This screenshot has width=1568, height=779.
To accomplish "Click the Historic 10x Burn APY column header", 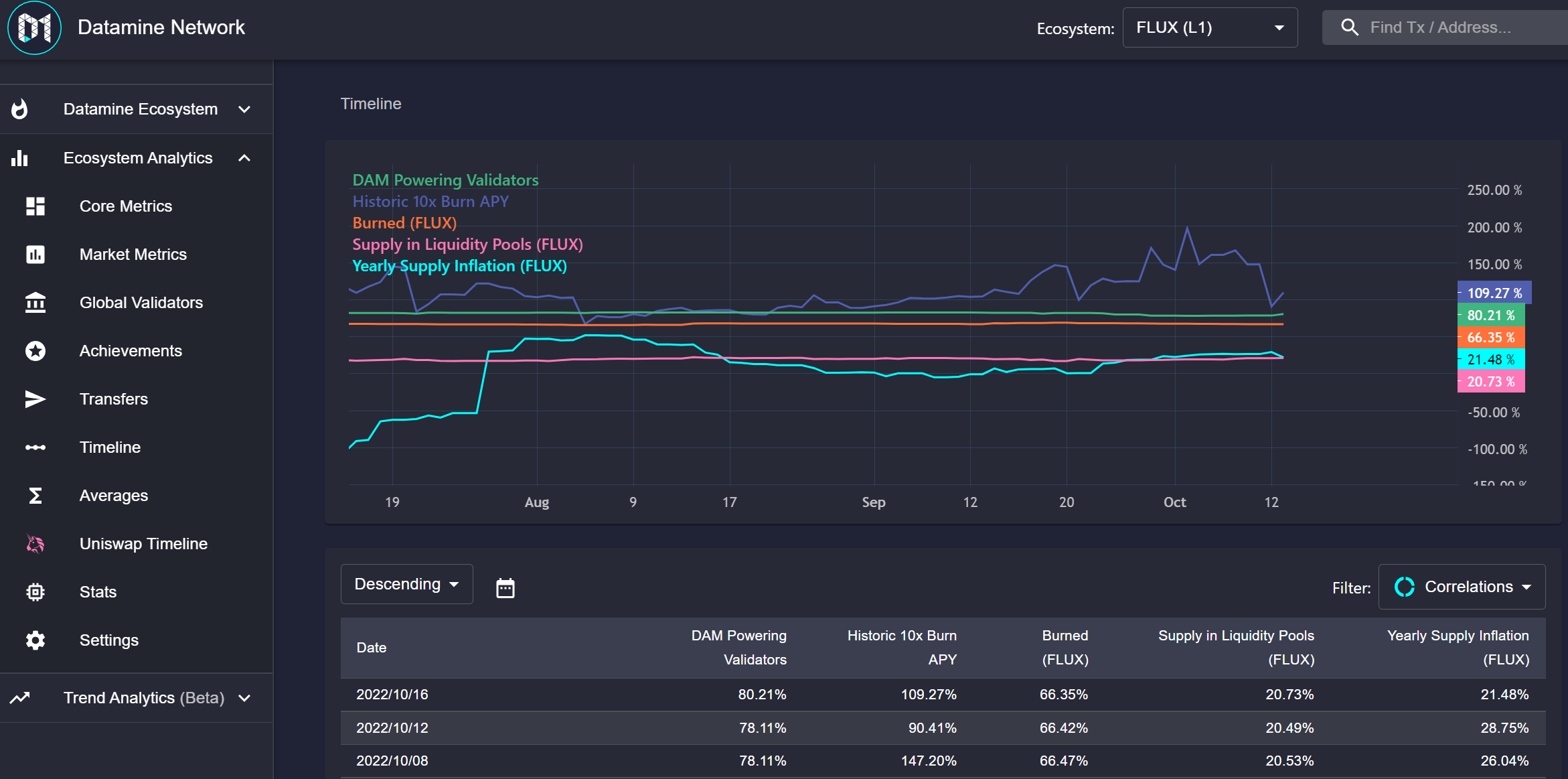I will tap(902, 648).
